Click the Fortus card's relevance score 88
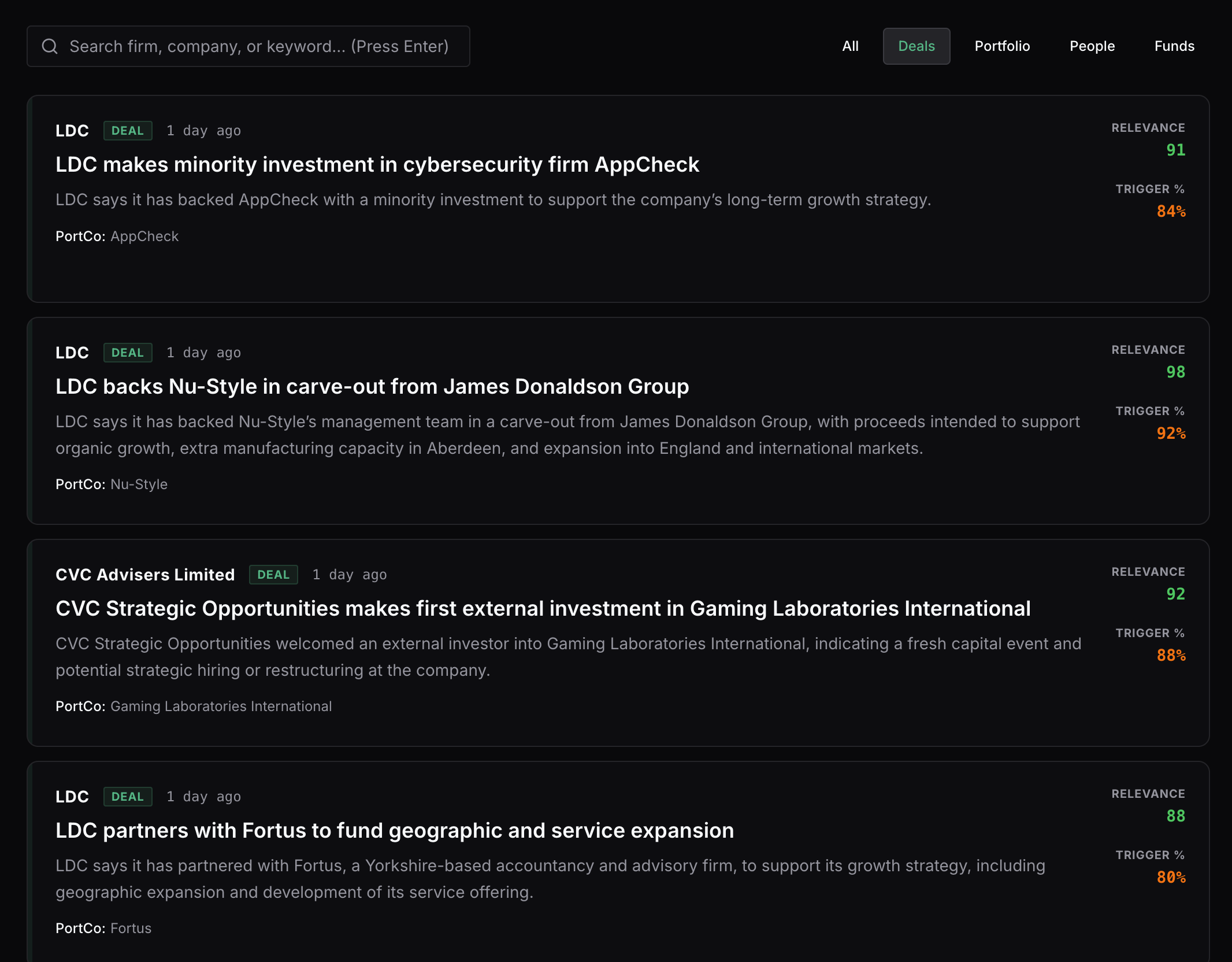This screenshot has width=1232, height=962. click(x=1175, y=816)
